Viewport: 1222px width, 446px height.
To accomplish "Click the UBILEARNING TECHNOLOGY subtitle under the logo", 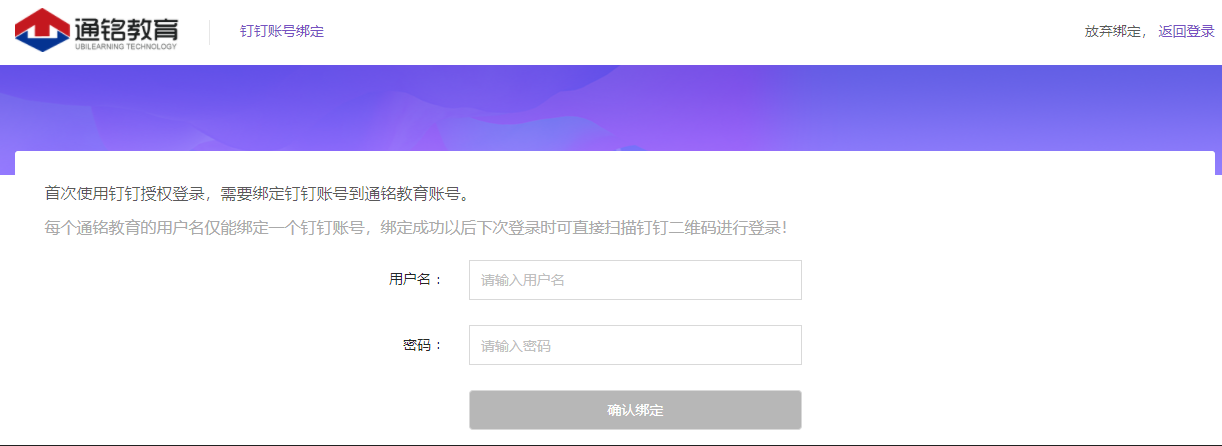I will [126, 46].
